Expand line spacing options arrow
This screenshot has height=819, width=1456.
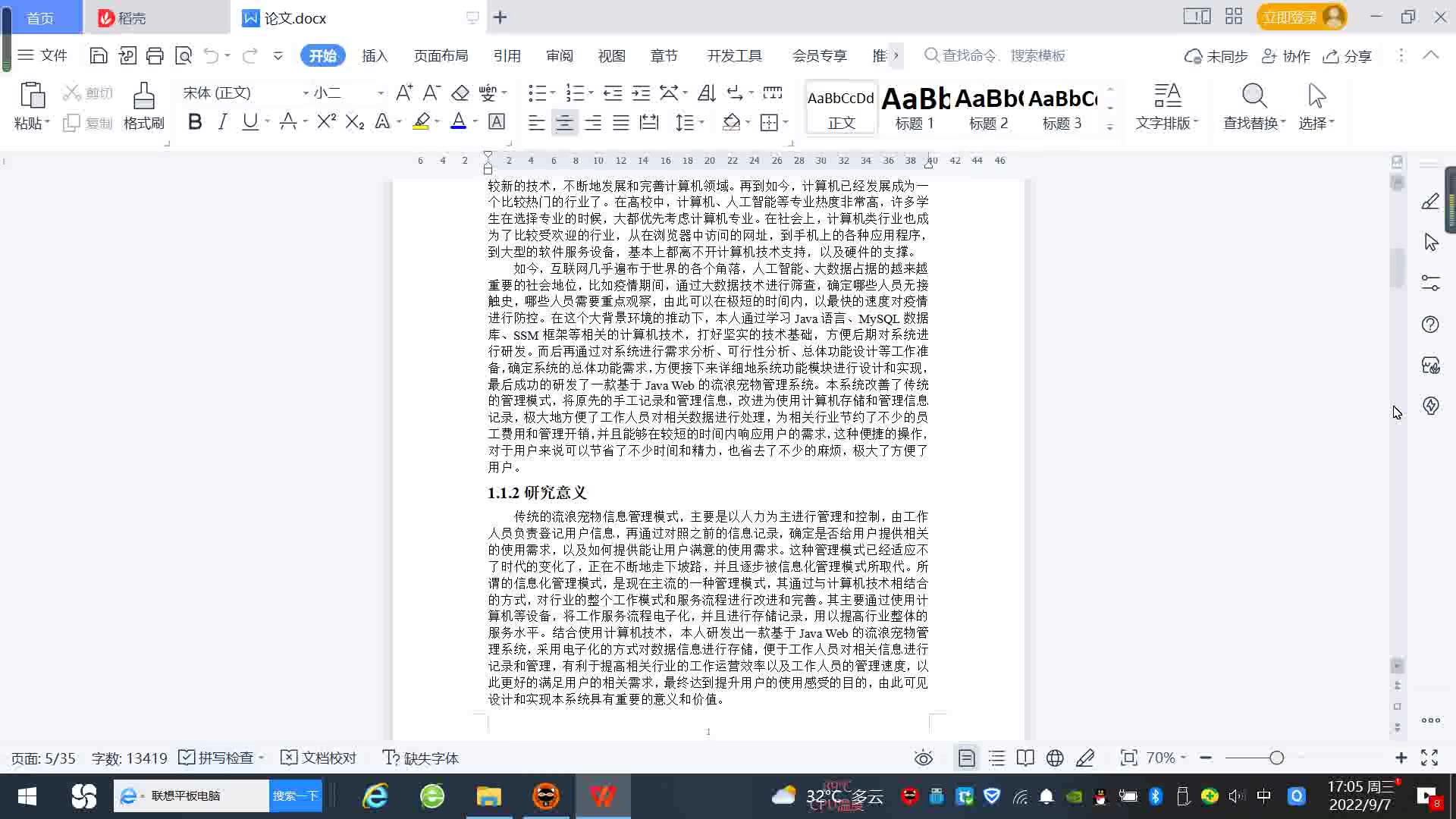pyautogui.click(x=701, y=122)
